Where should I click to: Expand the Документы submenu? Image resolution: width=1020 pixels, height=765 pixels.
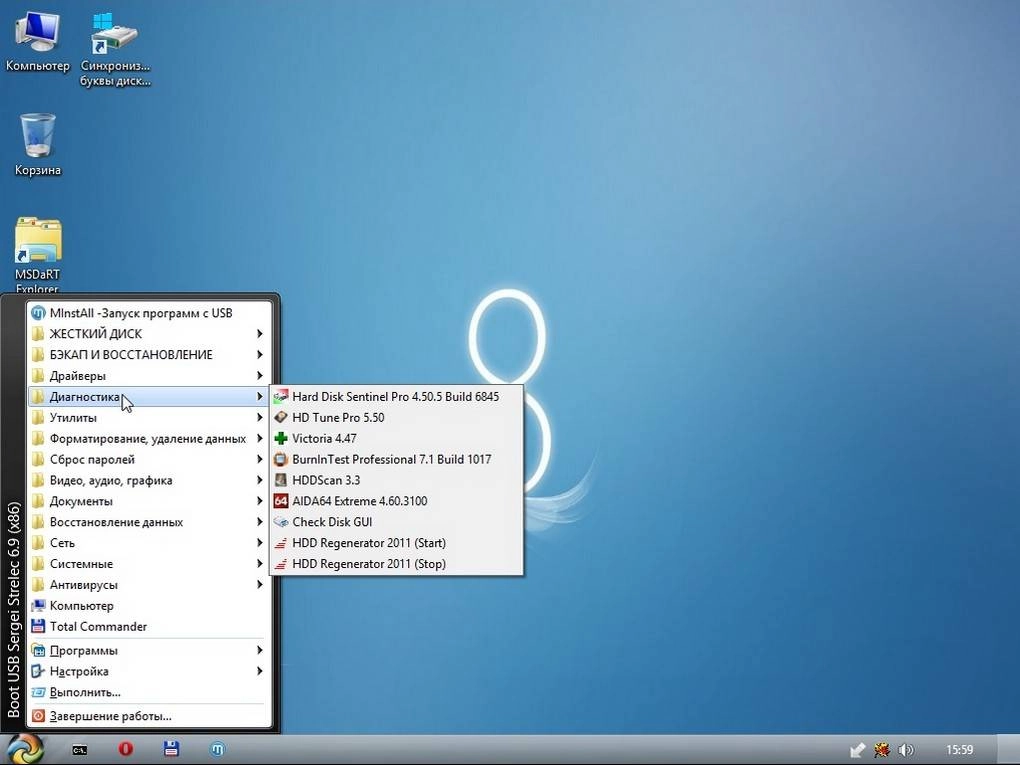tap(149, 501)
